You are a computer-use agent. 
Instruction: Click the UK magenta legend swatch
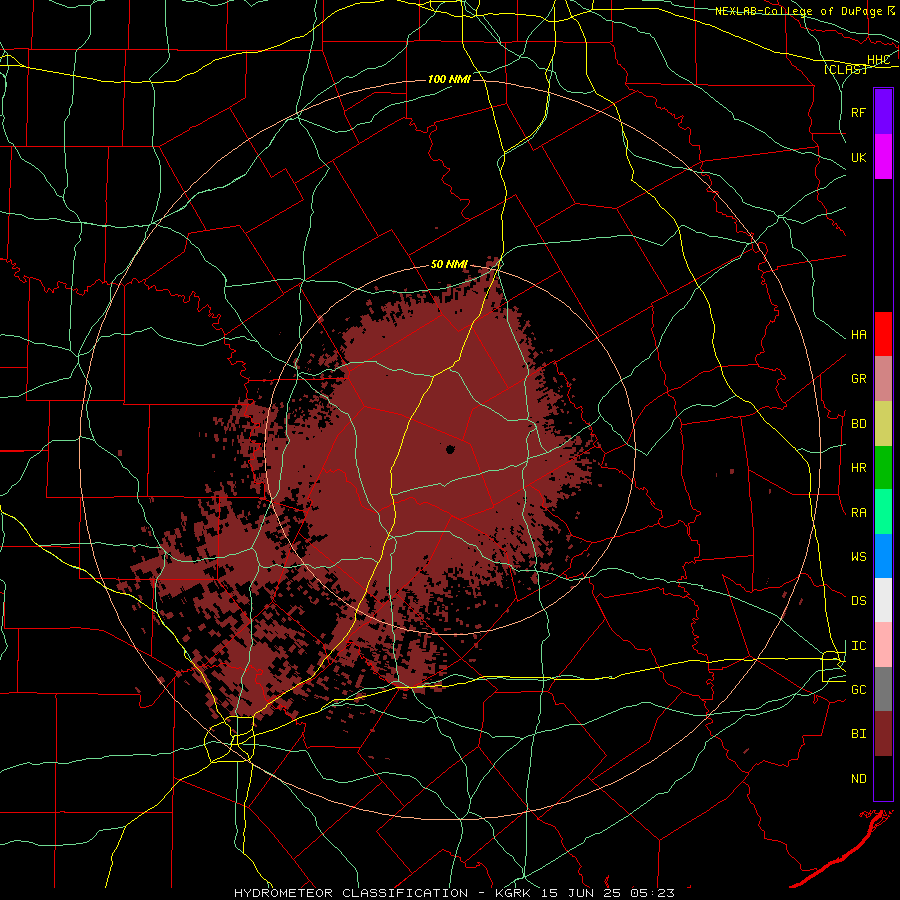[x=883, y=157]
